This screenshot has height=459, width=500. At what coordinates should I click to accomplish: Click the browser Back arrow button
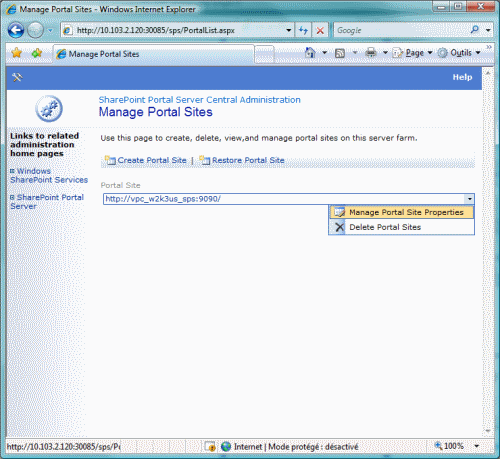tap(16, 30)
